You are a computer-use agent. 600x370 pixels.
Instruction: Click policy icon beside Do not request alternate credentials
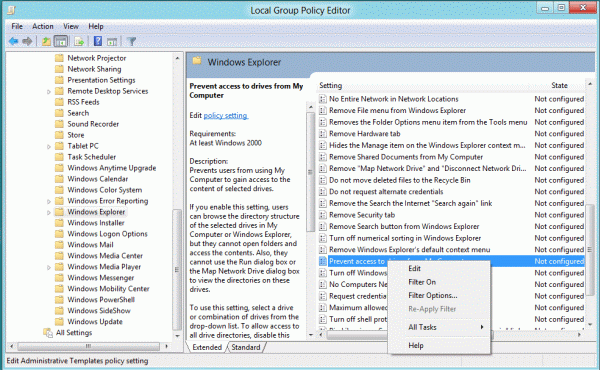pyautogui.click(x=323, y=192)
